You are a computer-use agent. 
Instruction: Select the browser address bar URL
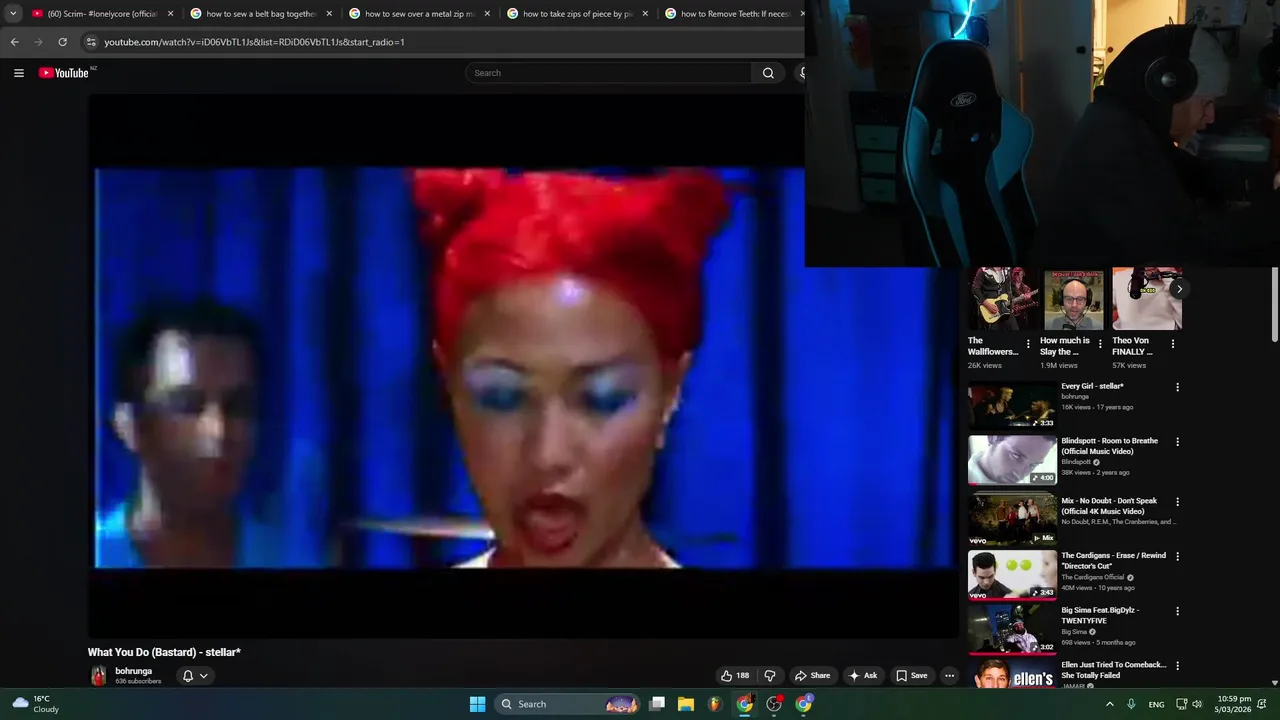[x=254, y=42]
